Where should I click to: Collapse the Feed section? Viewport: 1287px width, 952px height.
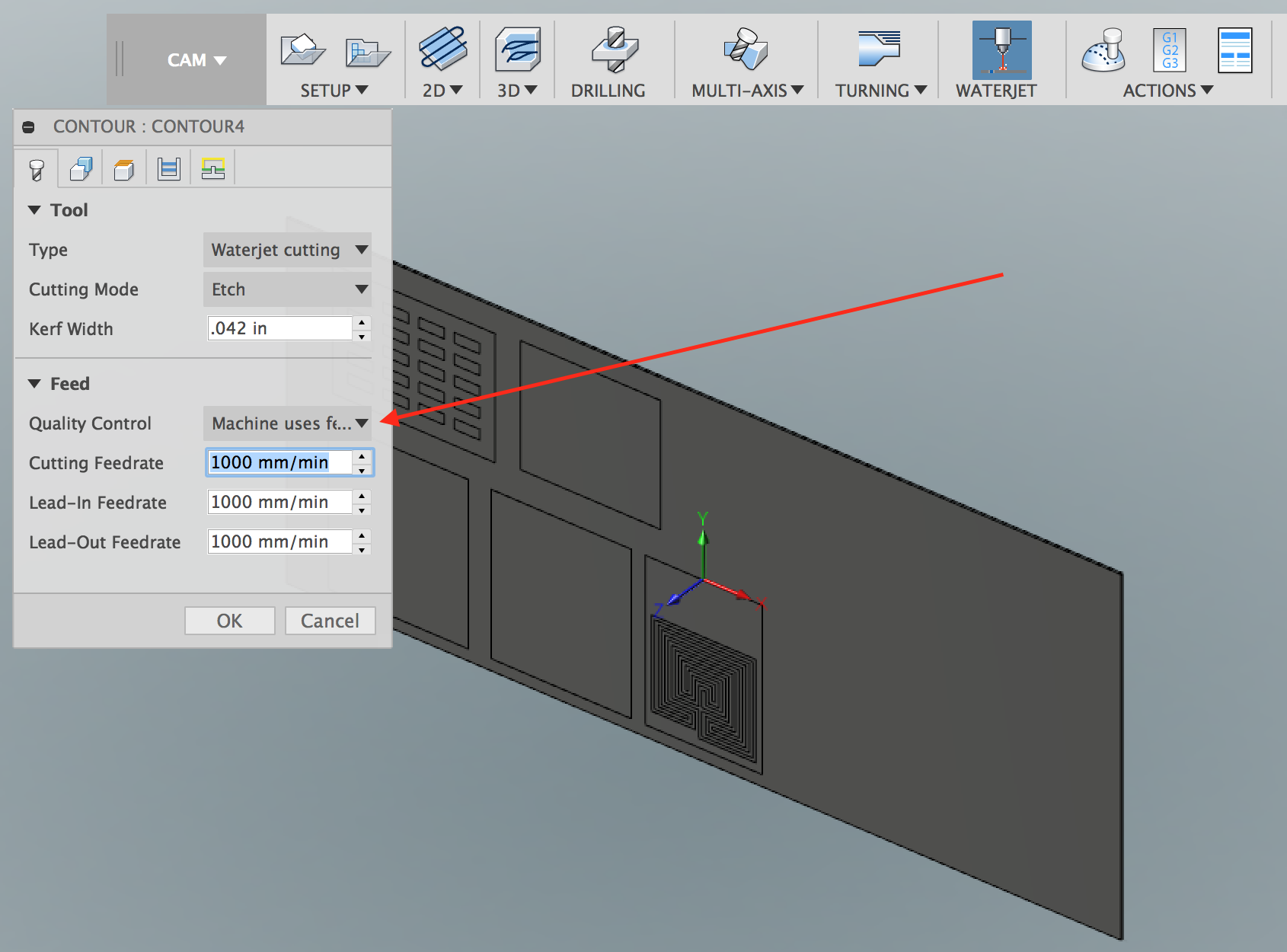pyautogui.click(x=34, y=384)
